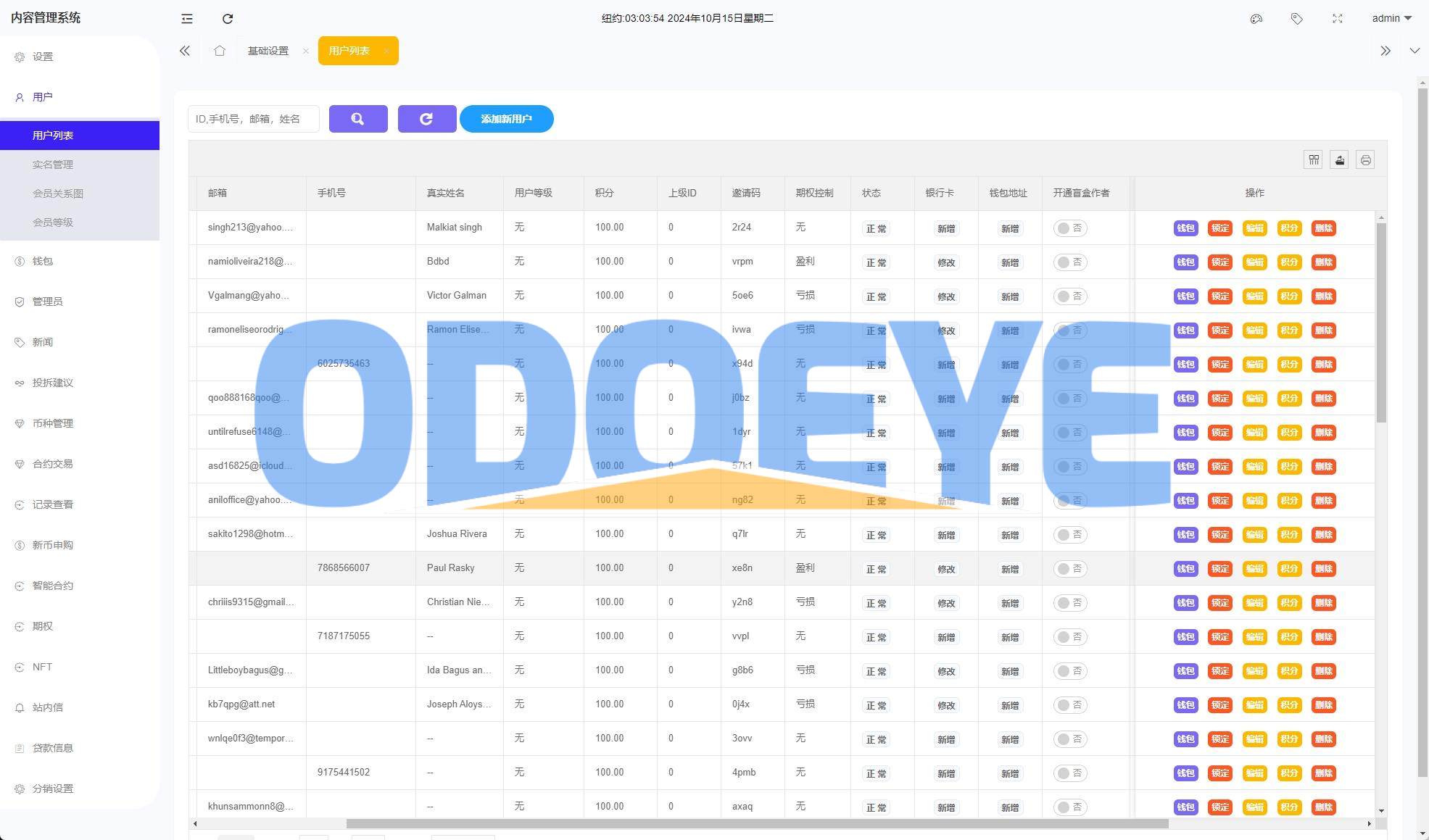Close the 基础设置 tab

pyautogui.click(x=306, y=51)
